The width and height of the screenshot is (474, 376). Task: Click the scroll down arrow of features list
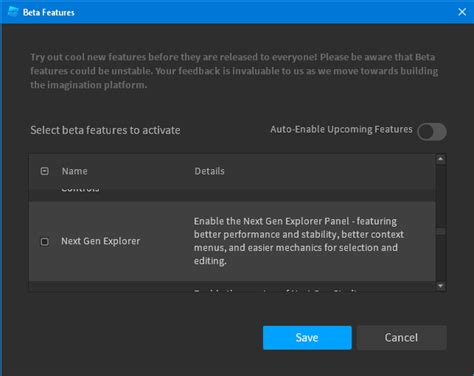[441, 286]
